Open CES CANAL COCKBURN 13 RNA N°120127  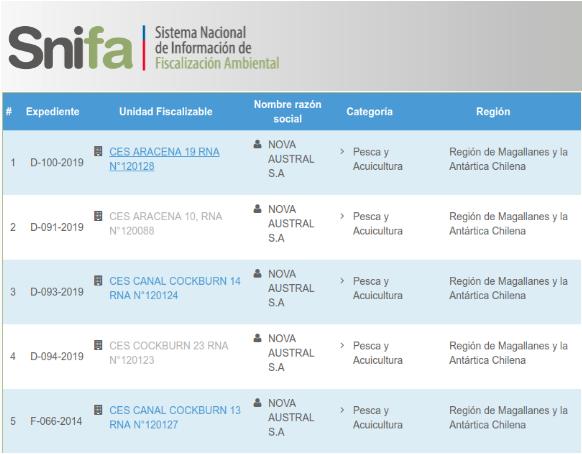(x=175, y=417)
